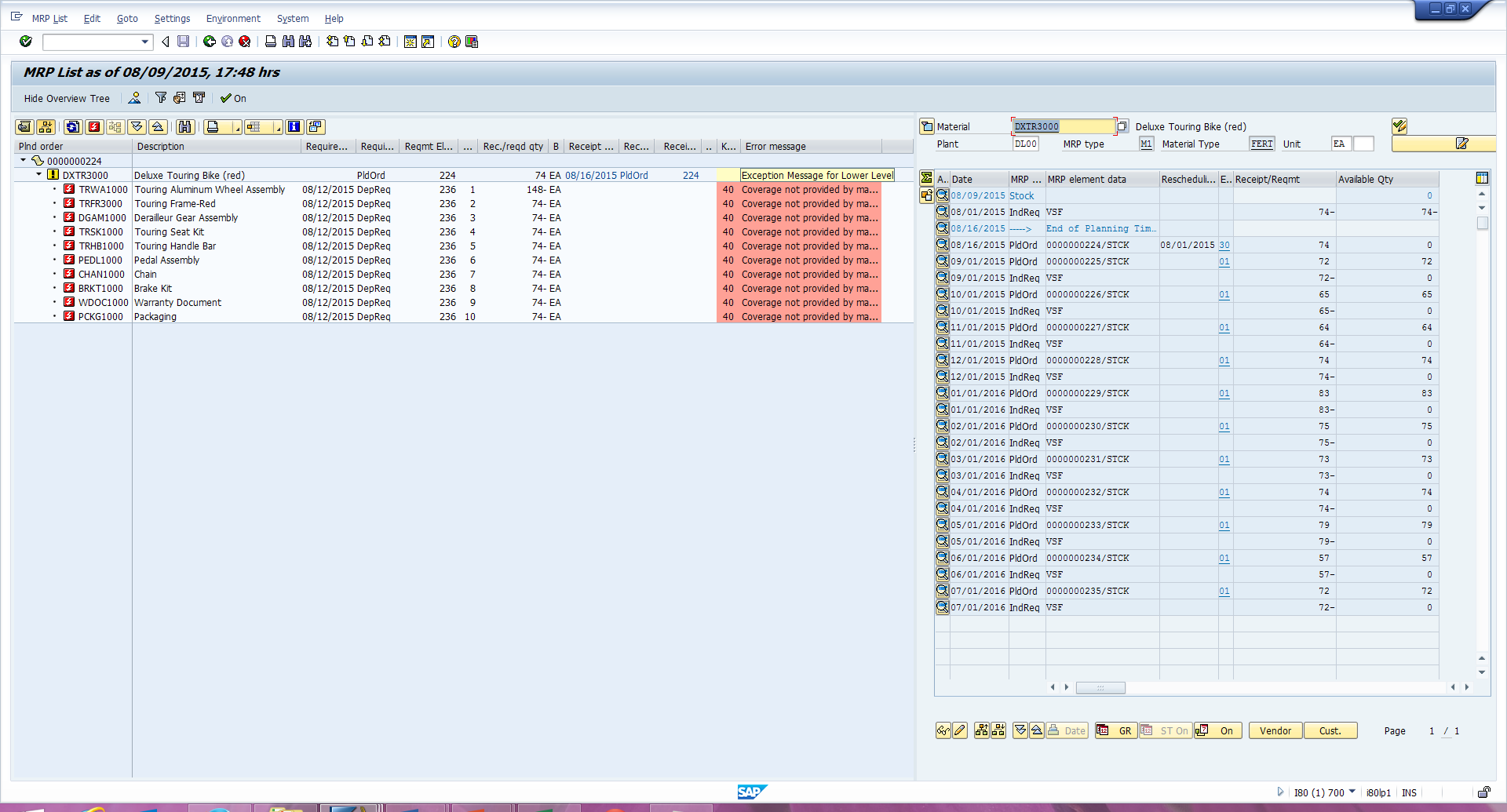The height and width of the screenshot is (812, 1507).
Task: Click the Refresh icon in tree toolbar
Action: point(74,127)
